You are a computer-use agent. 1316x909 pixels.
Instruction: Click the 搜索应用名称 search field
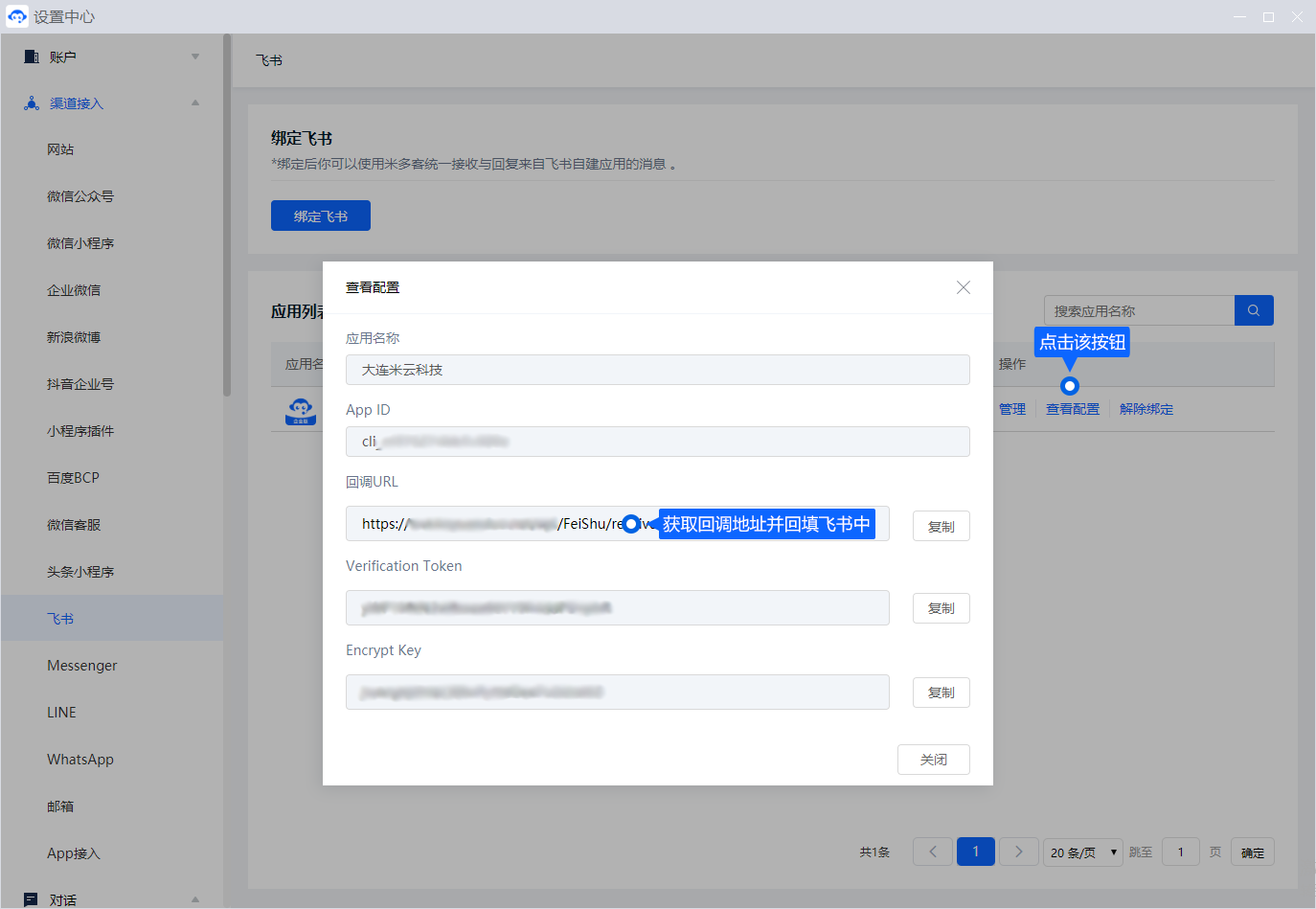point(1138,310)
